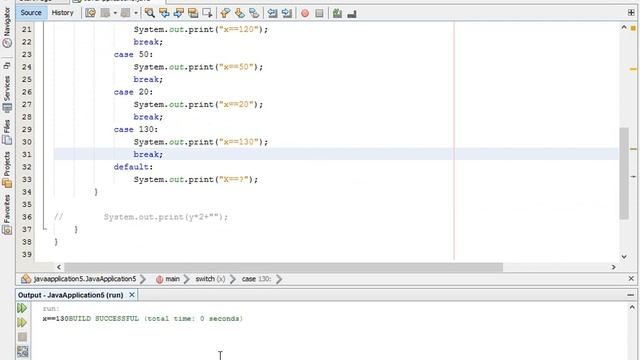Click BUILD SUCCESSFUL text in Output

[104, 318]
